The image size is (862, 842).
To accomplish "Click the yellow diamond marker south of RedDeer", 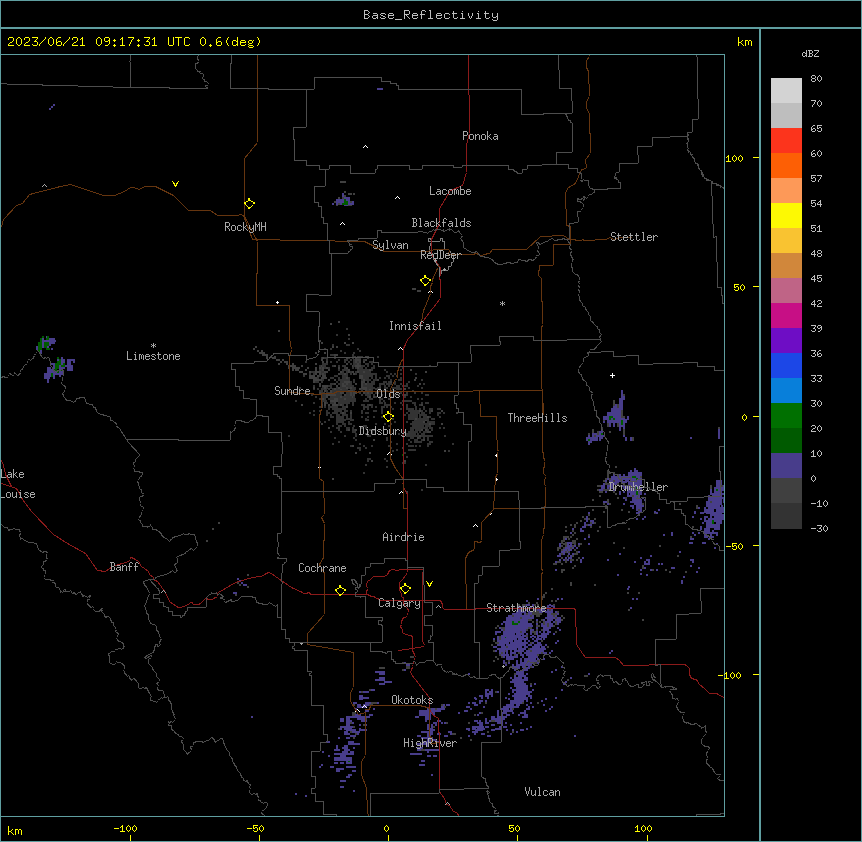I will coord(425,281).
